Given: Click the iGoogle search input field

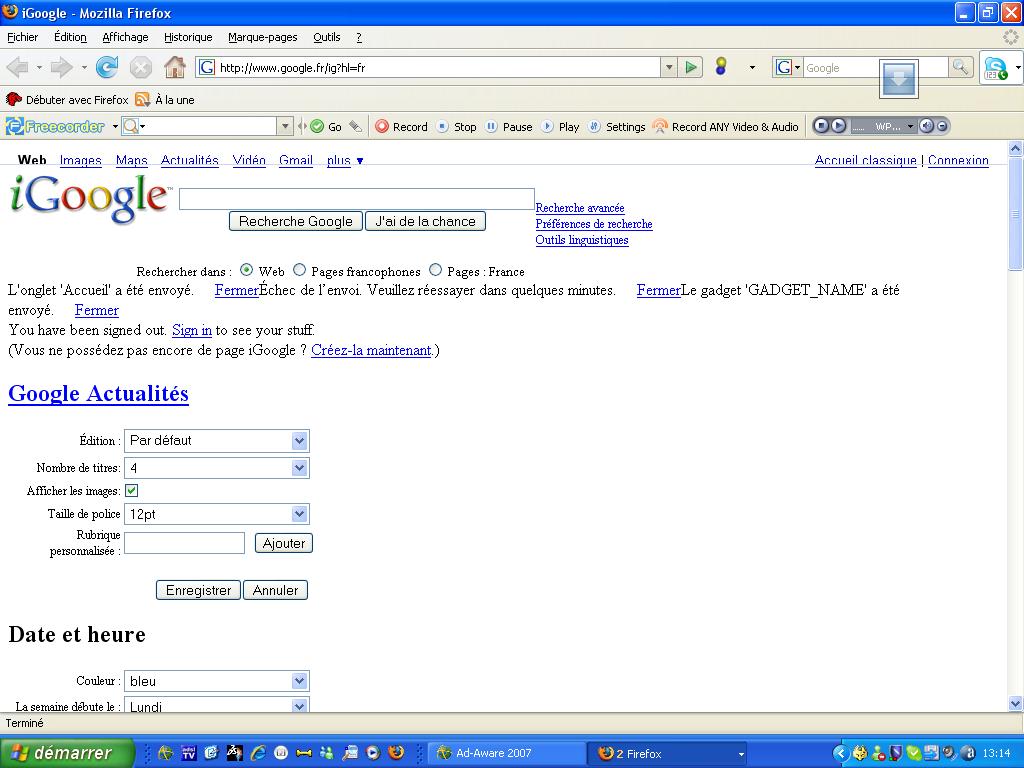Looking at the screenshot, I should pos(357,199).
